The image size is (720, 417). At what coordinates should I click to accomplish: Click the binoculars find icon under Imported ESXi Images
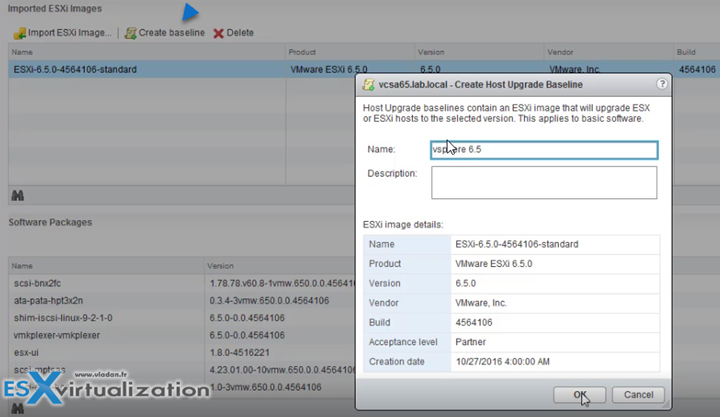(x=17, y=194)
